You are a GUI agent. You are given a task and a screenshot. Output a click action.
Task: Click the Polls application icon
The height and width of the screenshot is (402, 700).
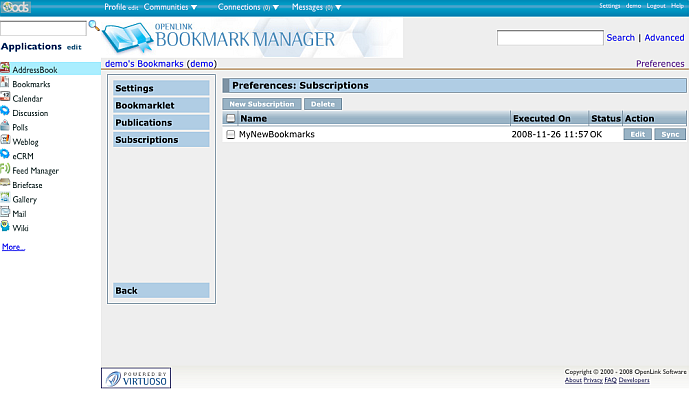tap(5, 127)
